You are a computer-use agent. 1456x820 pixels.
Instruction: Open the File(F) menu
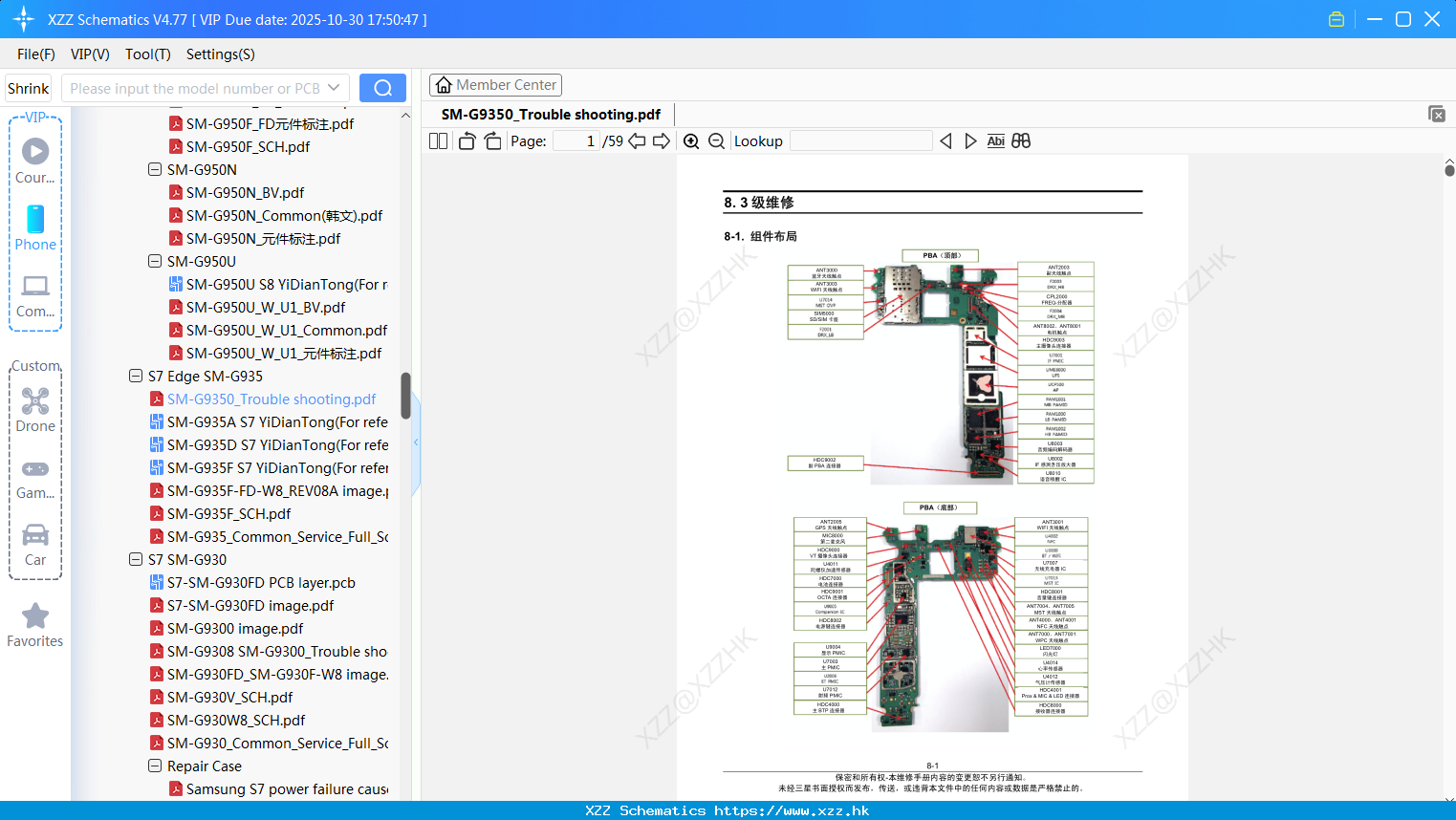point(36,54)
